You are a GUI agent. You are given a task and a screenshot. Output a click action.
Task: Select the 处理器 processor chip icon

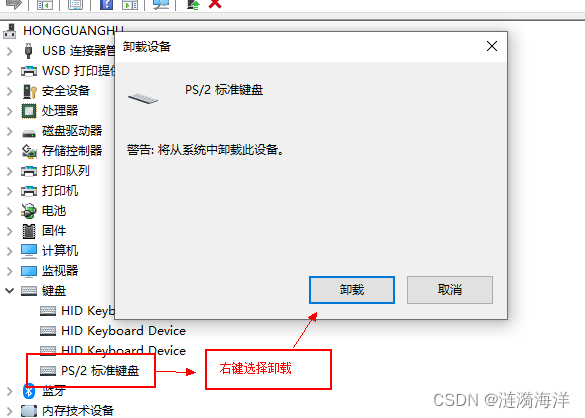tap(29, 111)
